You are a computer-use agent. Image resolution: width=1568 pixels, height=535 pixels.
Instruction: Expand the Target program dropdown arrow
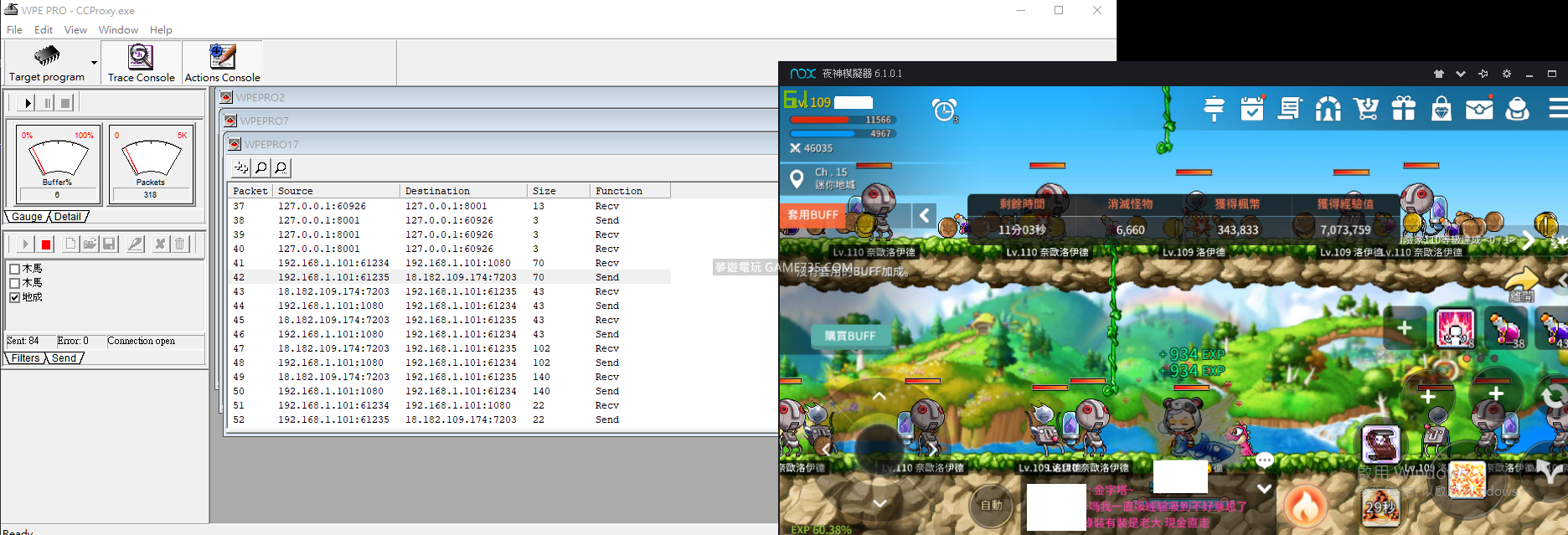click(x=94, y=63)
